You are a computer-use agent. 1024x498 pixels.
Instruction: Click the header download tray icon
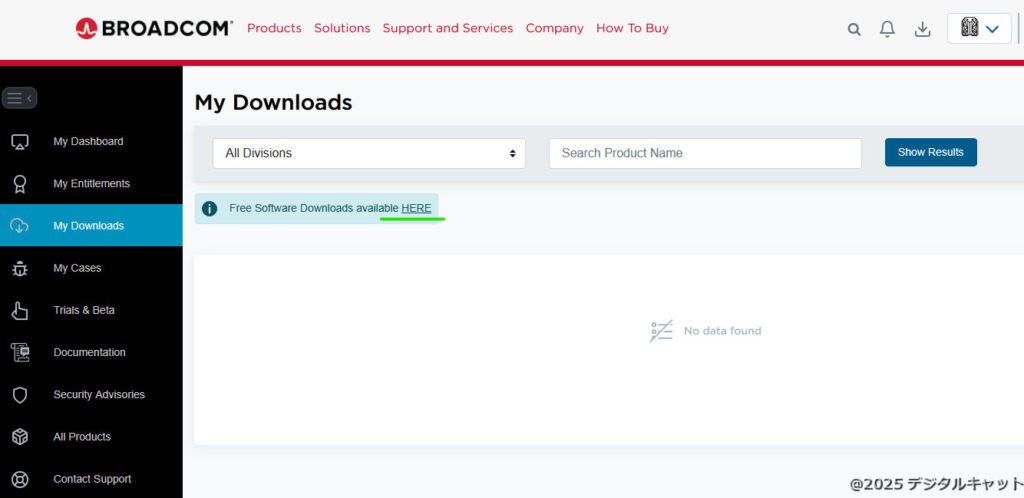(x=922, y=29)
